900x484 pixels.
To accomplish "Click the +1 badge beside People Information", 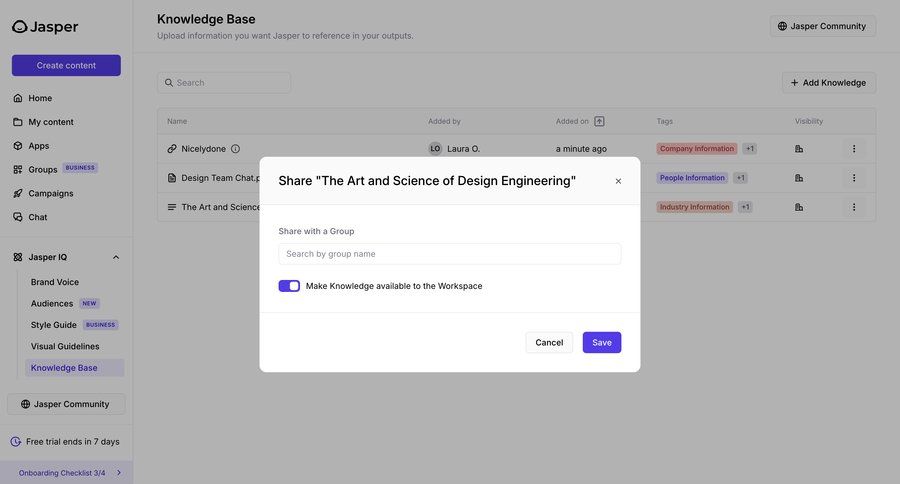I will coord(740,178).
